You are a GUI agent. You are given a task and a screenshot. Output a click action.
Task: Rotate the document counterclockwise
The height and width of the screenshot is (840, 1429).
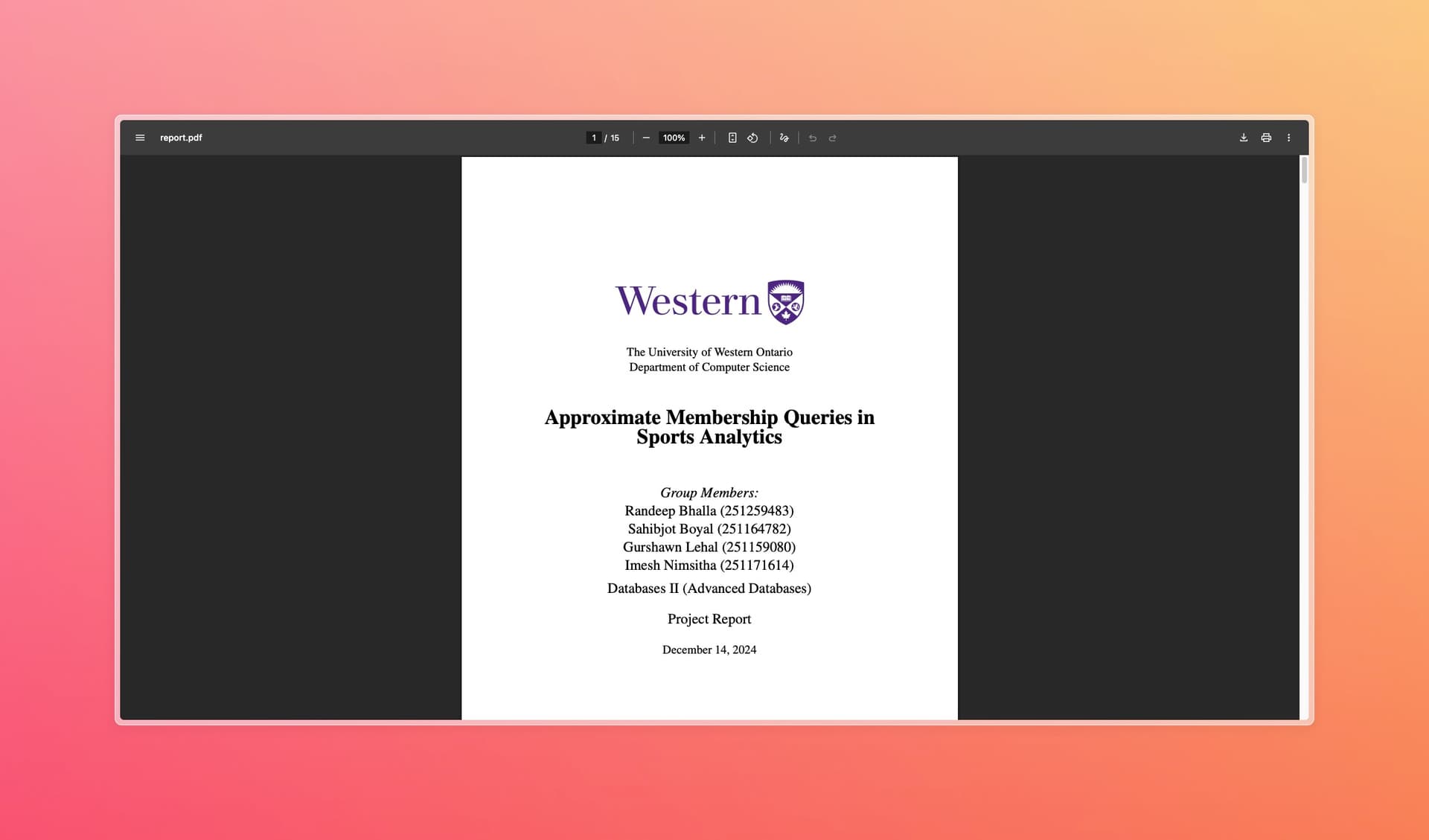pos(752,138)
